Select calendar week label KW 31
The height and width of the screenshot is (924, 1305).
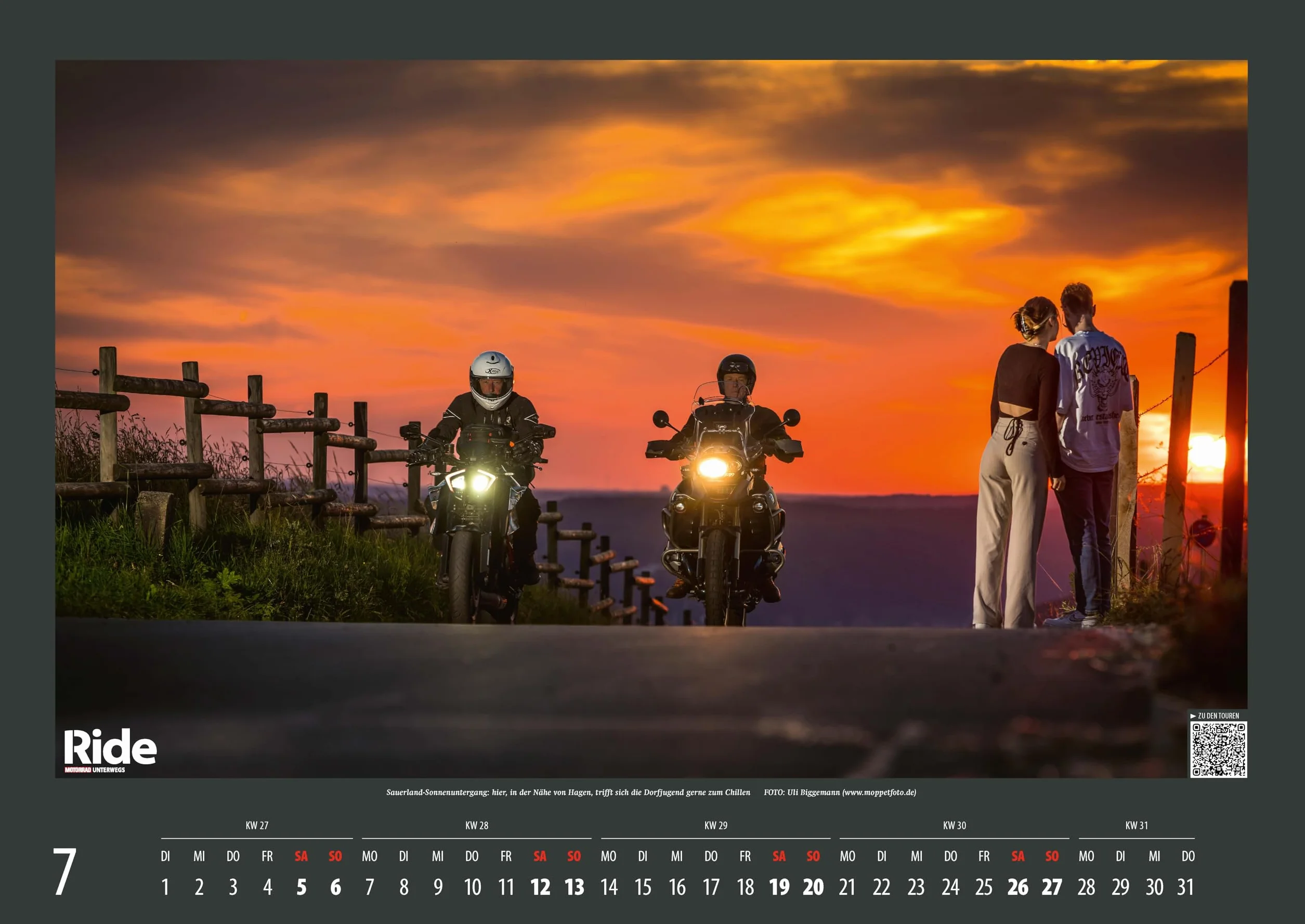pyautogui.click(x=1136, y=826)
